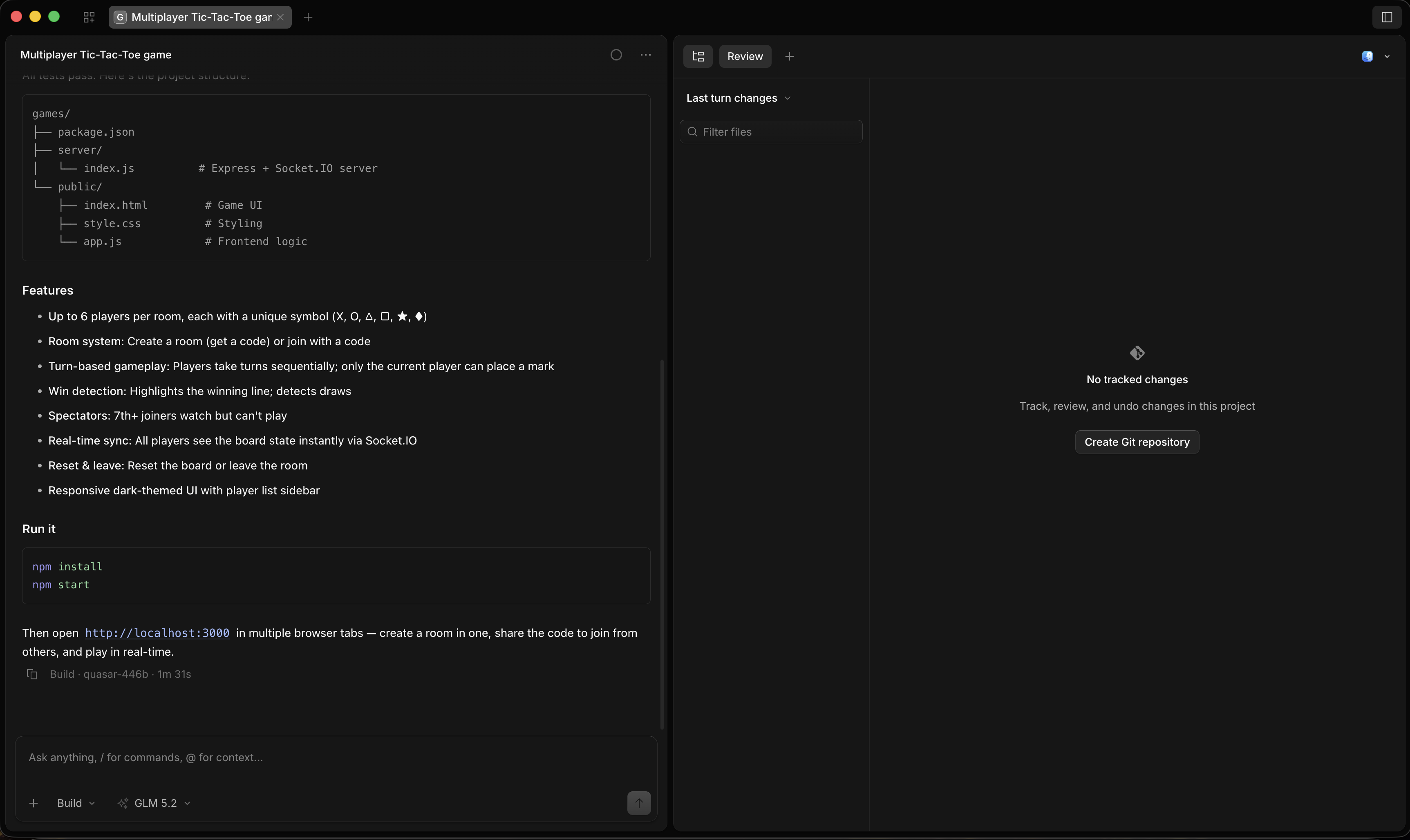Click the blue Finder app icon
Image resolution: width=1410 pixels, height=840 pixels.
click(1367, 56)
